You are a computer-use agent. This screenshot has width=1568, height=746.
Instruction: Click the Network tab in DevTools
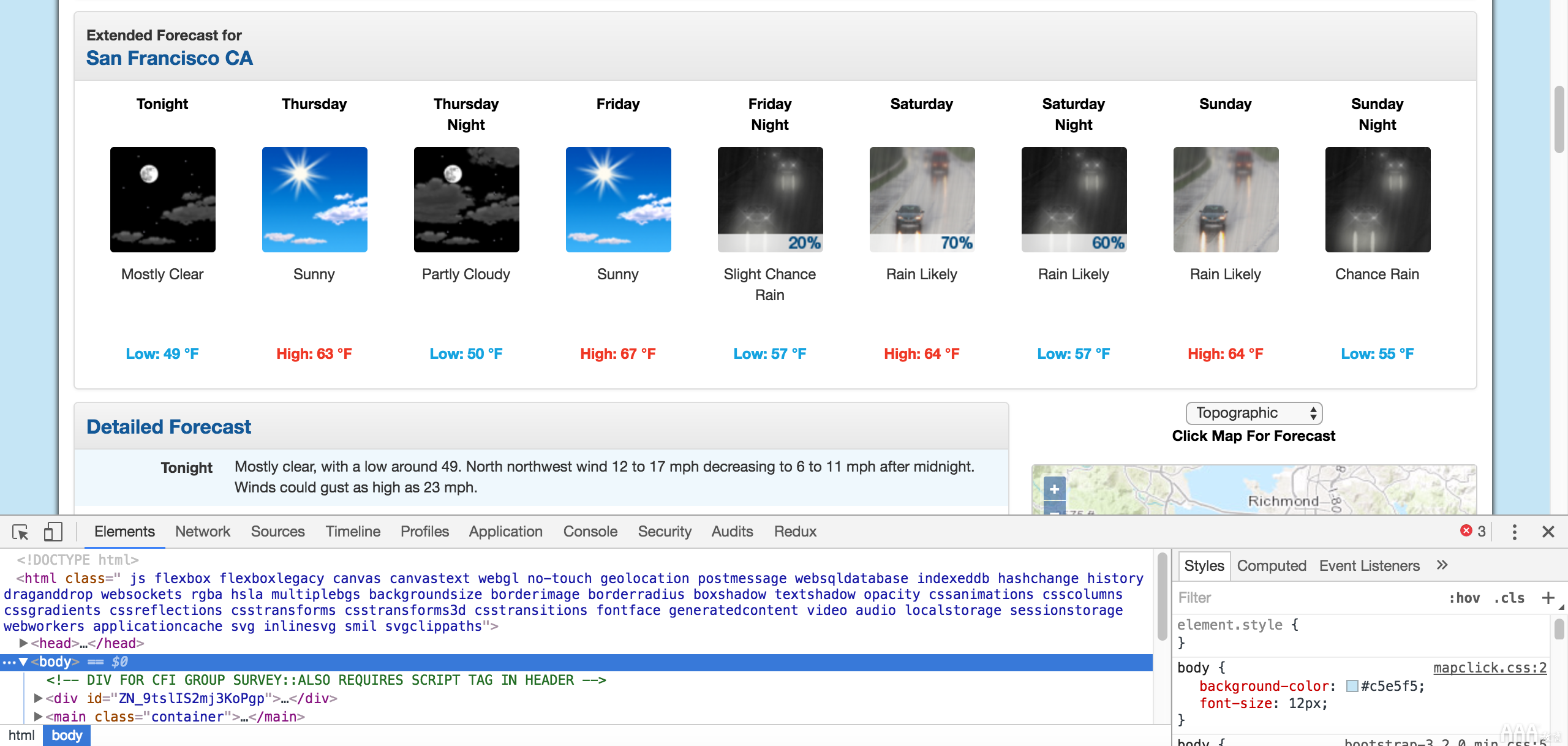200,531
